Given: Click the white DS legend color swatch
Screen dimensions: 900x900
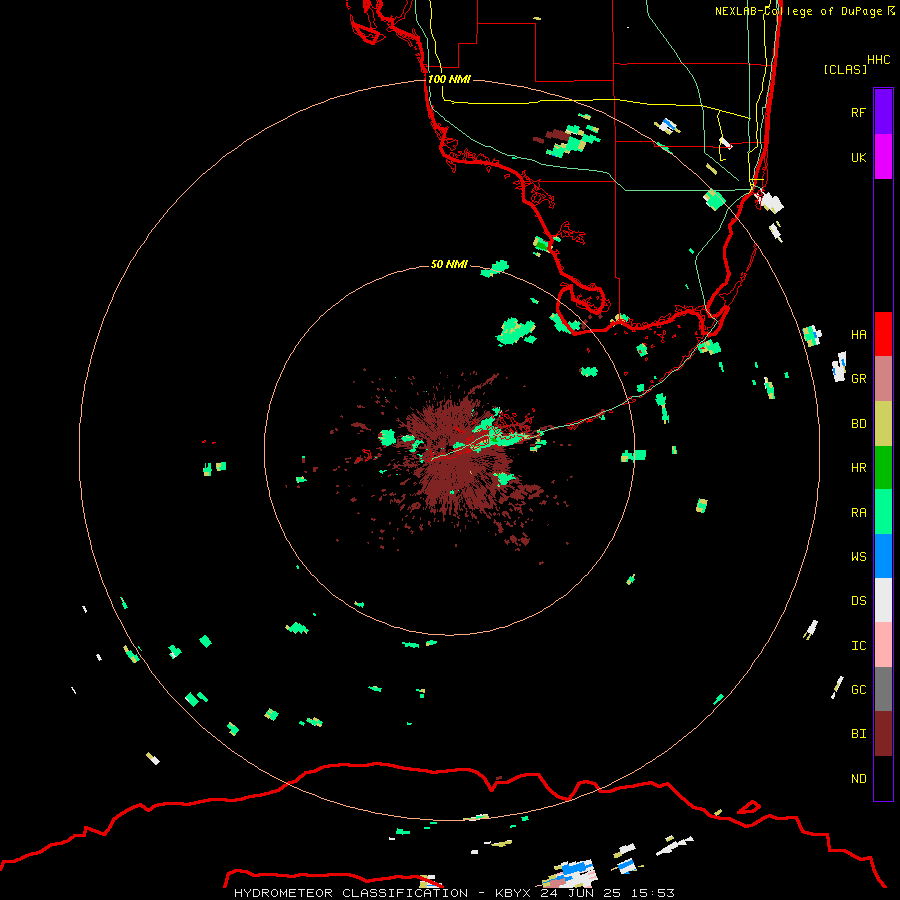Looking at the screenshot, I should point(883,600).
